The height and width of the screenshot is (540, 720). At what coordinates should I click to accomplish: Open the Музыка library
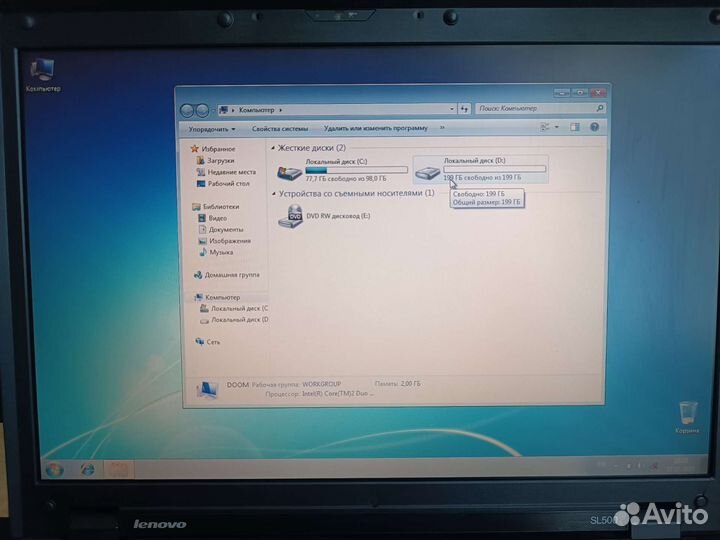(x=216, y=252)
